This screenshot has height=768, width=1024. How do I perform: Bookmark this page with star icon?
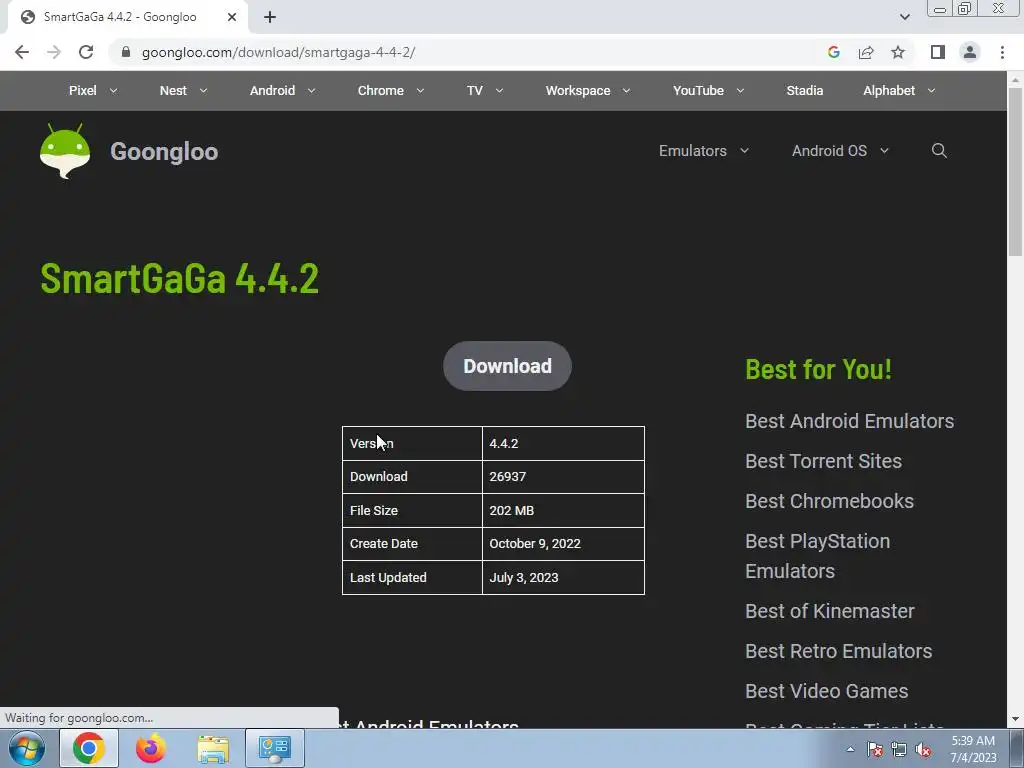pyautogui.click(x=898, y=52)
